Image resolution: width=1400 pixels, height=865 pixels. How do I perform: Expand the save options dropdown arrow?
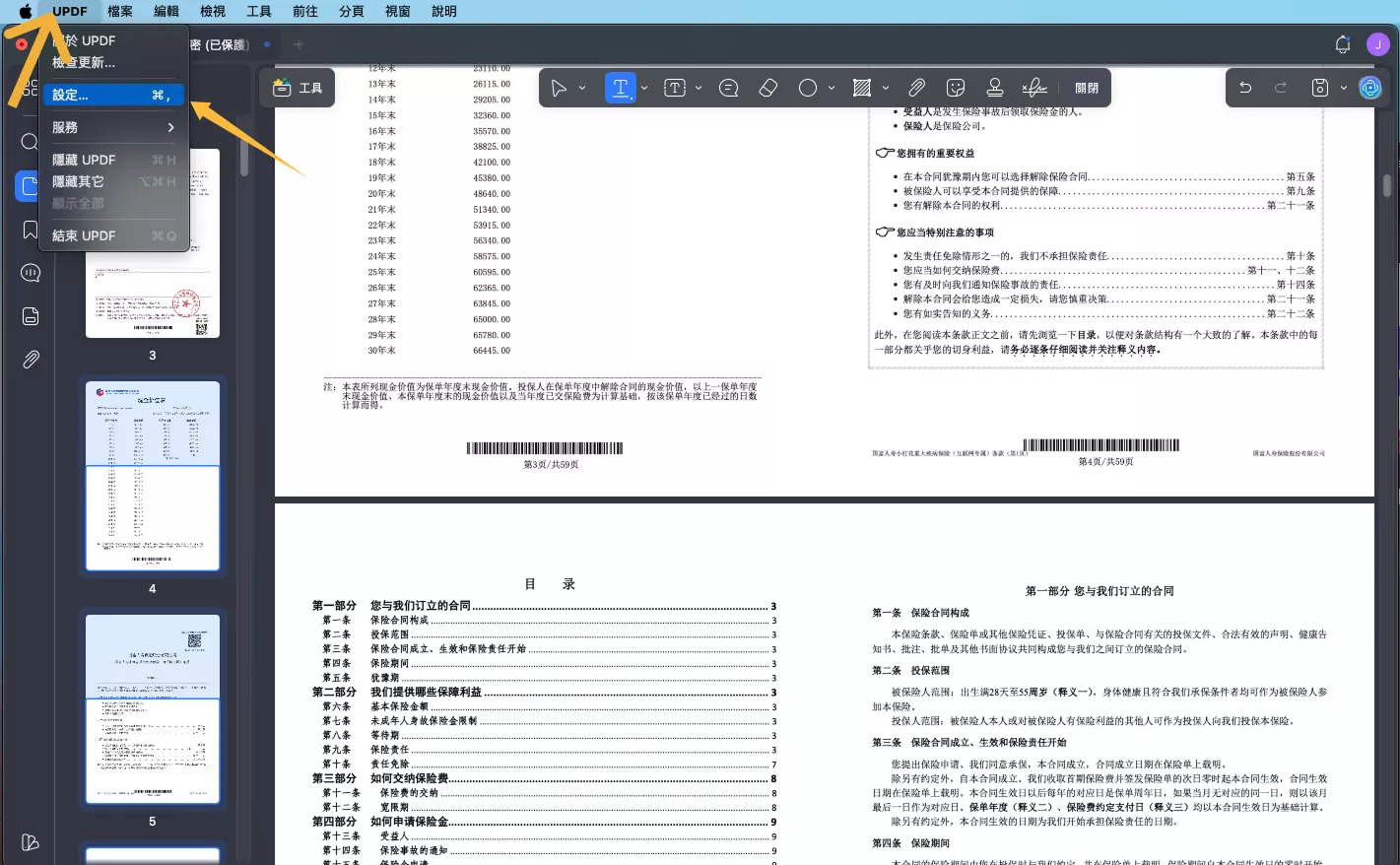(1344, 88)
